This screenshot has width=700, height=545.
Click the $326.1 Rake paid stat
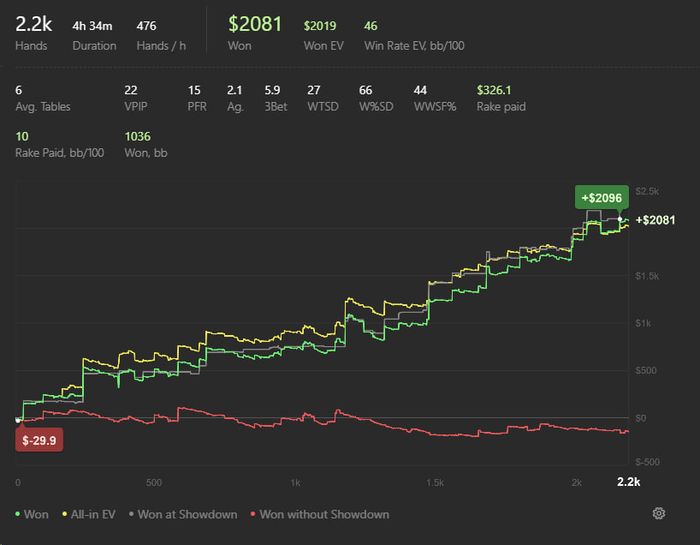[501, 98]
